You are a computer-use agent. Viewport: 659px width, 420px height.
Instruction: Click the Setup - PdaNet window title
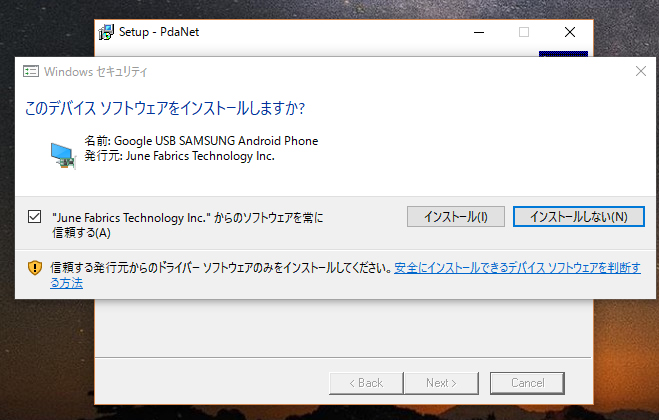[159, 32]
